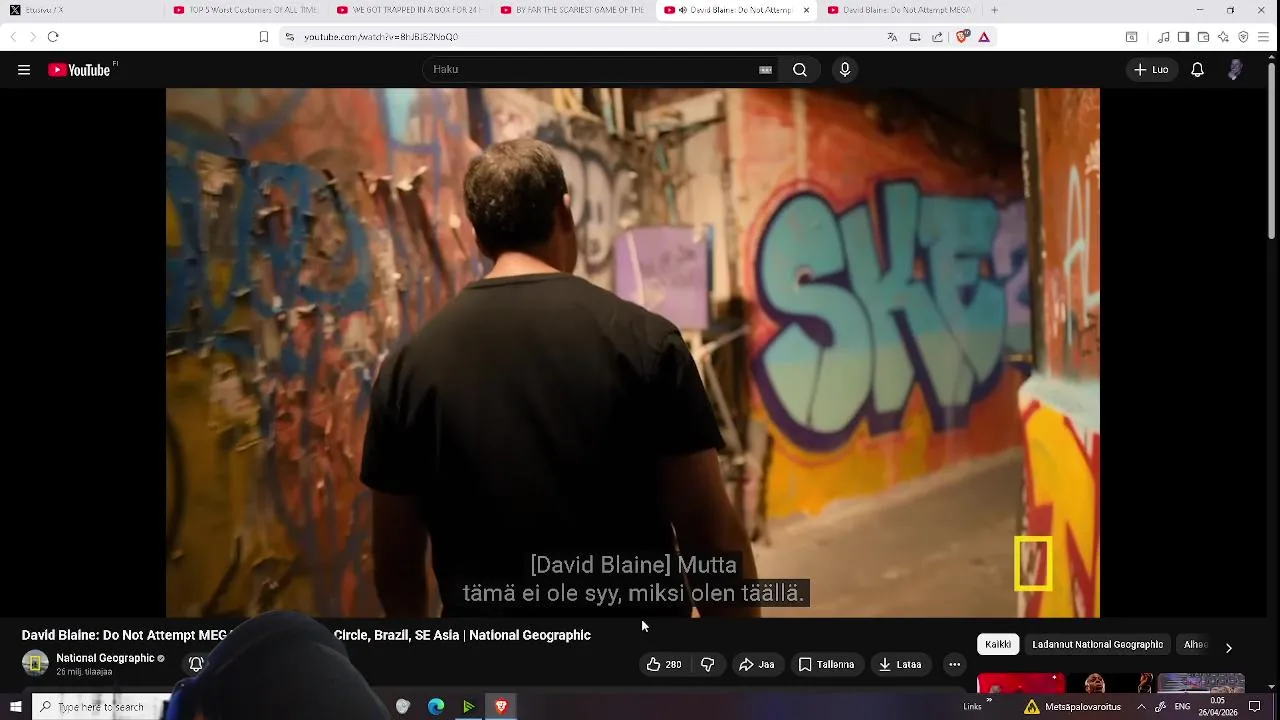Open the account avatar menu

pyautogui.click(x=1235, y=70)
